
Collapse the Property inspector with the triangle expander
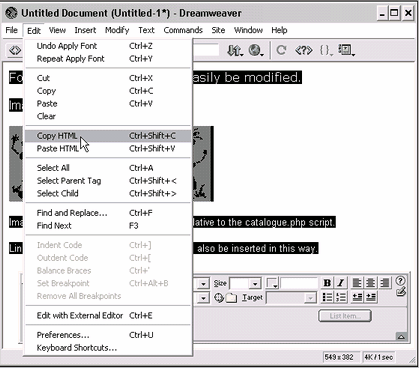[x=401, y=337]
